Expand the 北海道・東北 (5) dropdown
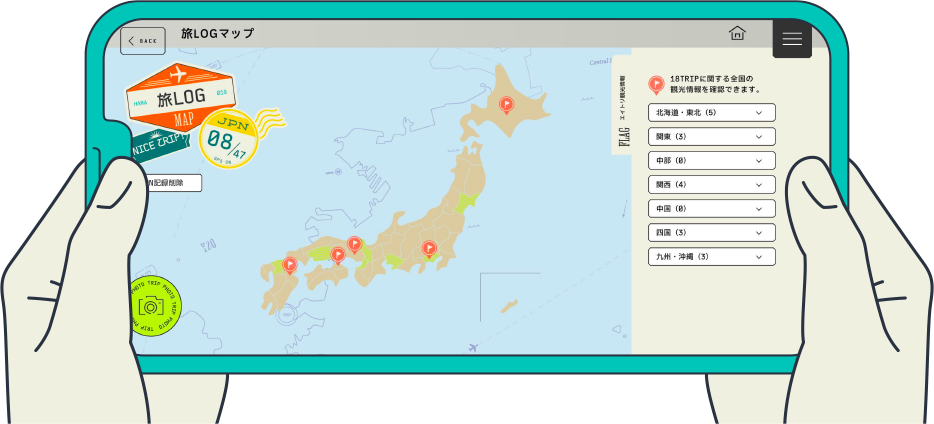Image resolution: width=934 pixels, height=424 pixels. (711, 113)
